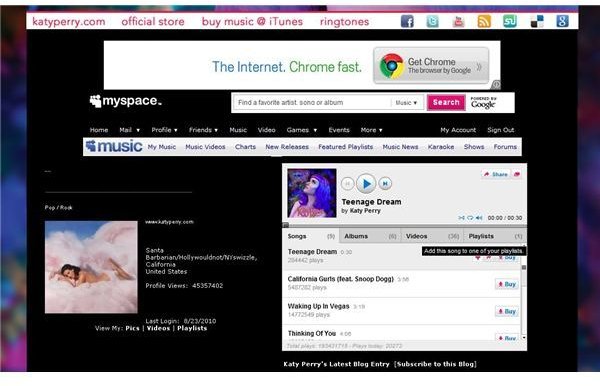The image size is (600, 386).
Task: Open Music News
Action: coord(400,147)
